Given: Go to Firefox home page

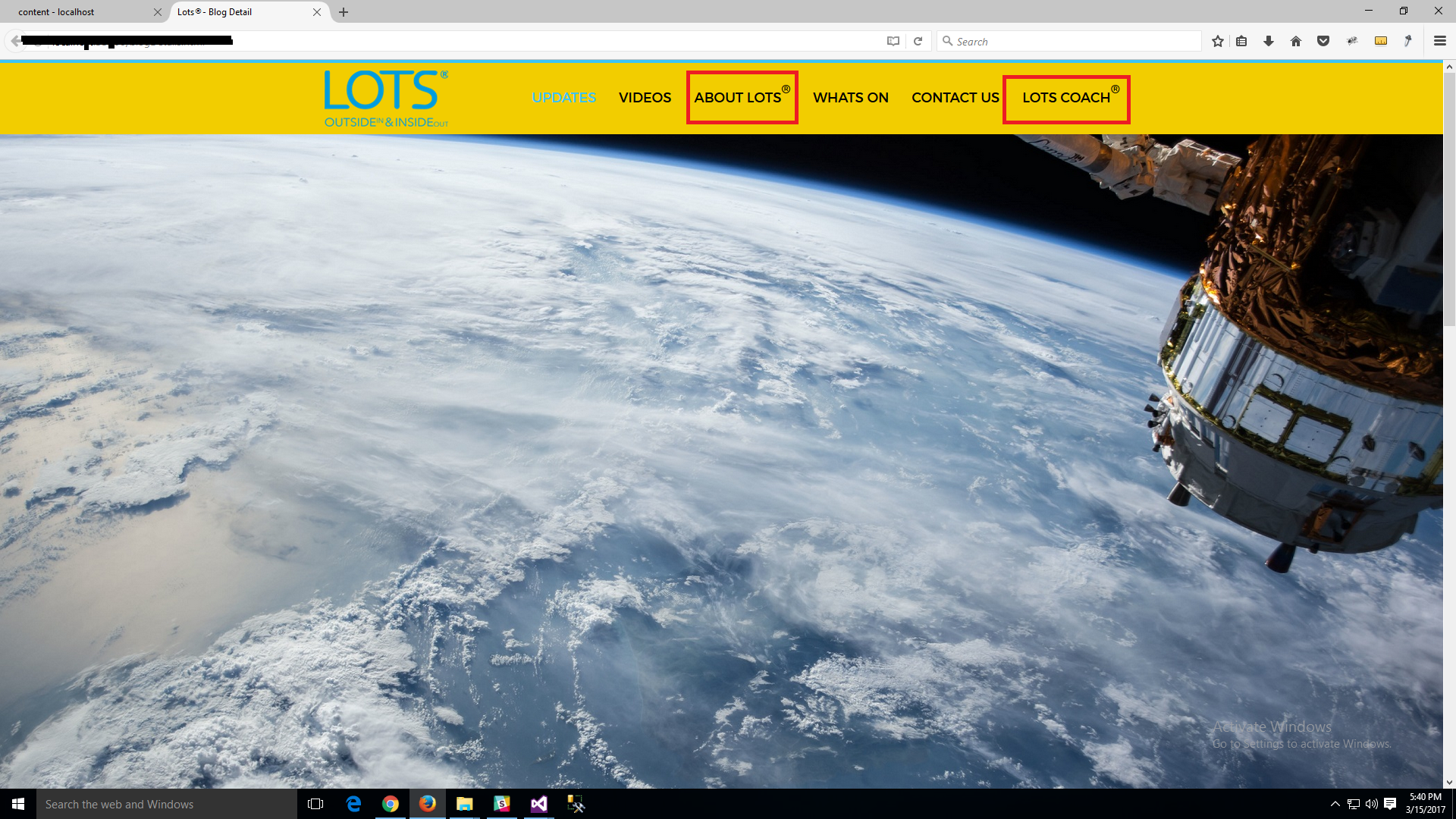Looking at the screenshot, I should click(x=1296, y=41).
